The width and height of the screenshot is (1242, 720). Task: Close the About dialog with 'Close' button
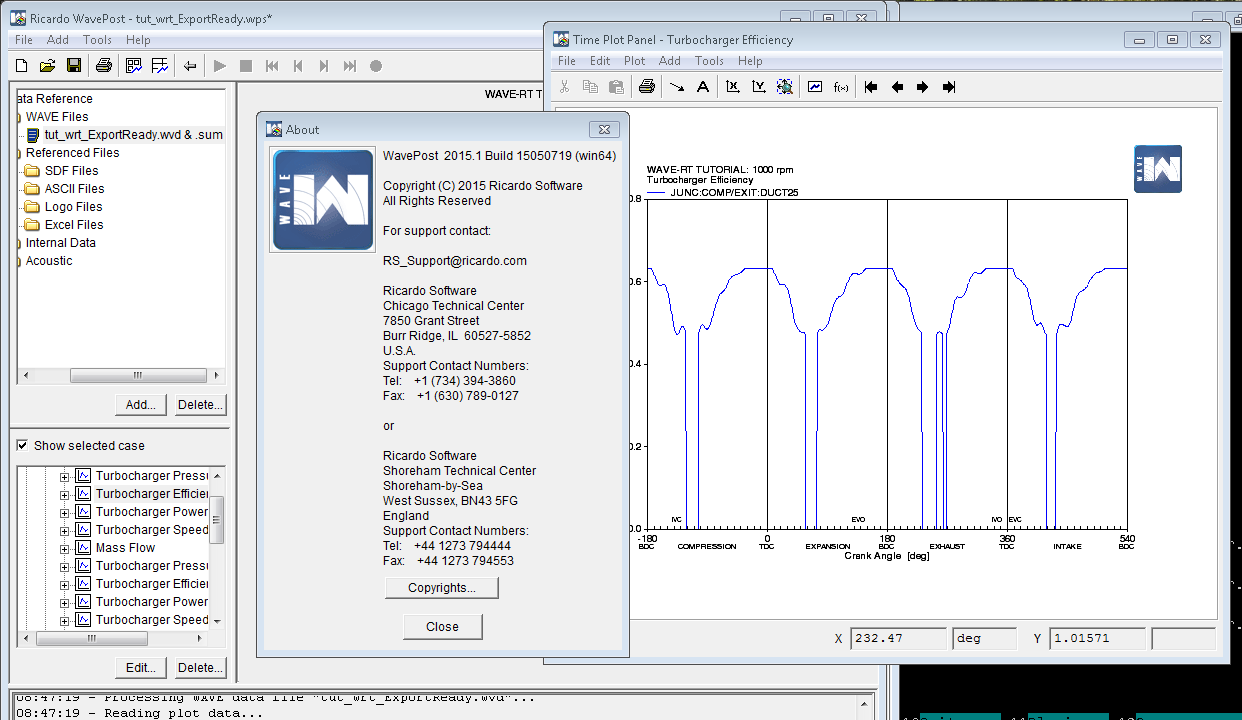(442, 627)
